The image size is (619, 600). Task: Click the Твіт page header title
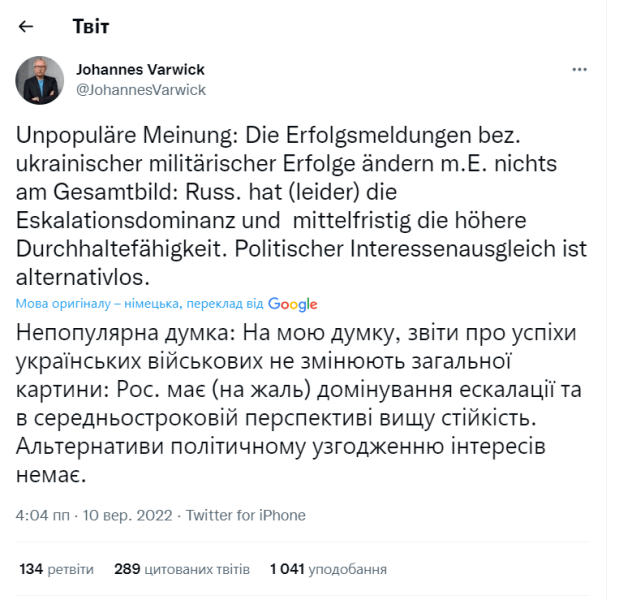point(91,26)
